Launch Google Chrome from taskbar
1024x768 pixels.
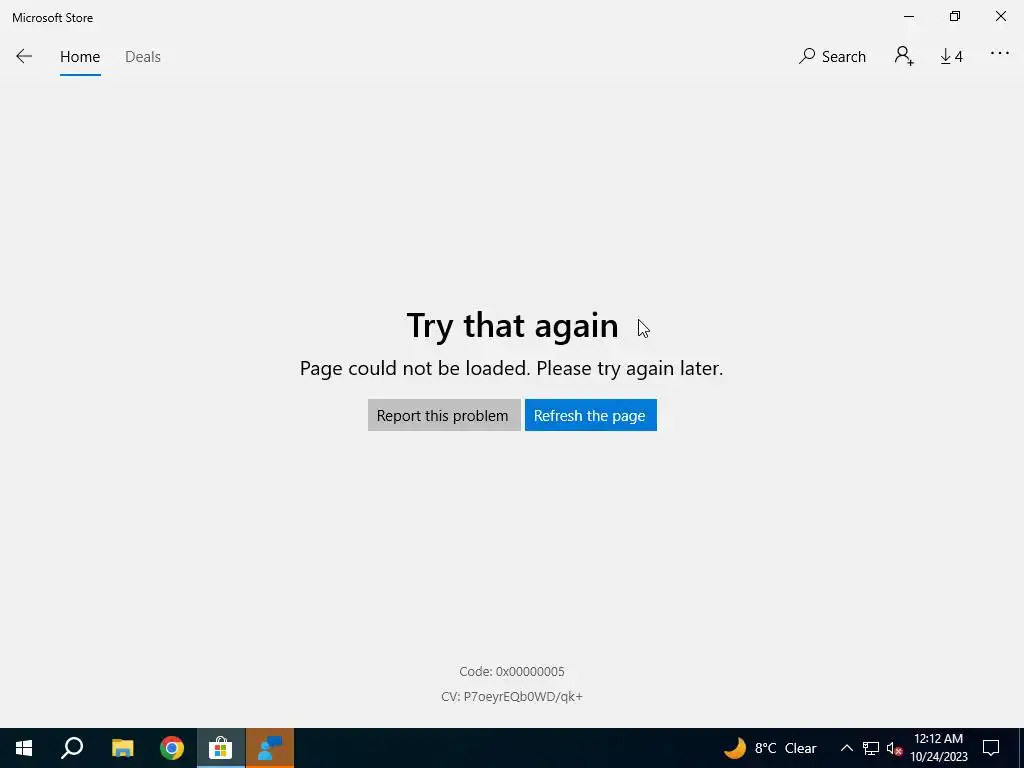(x=172, y=748)
